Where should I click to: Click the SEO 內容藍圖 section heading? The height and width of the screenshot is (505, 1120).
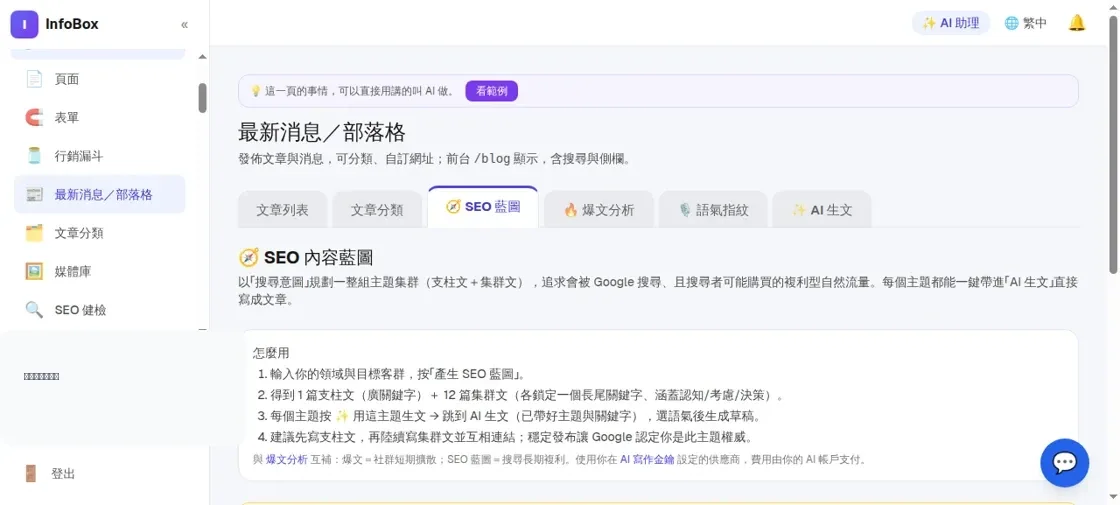(x=318, y=258)
